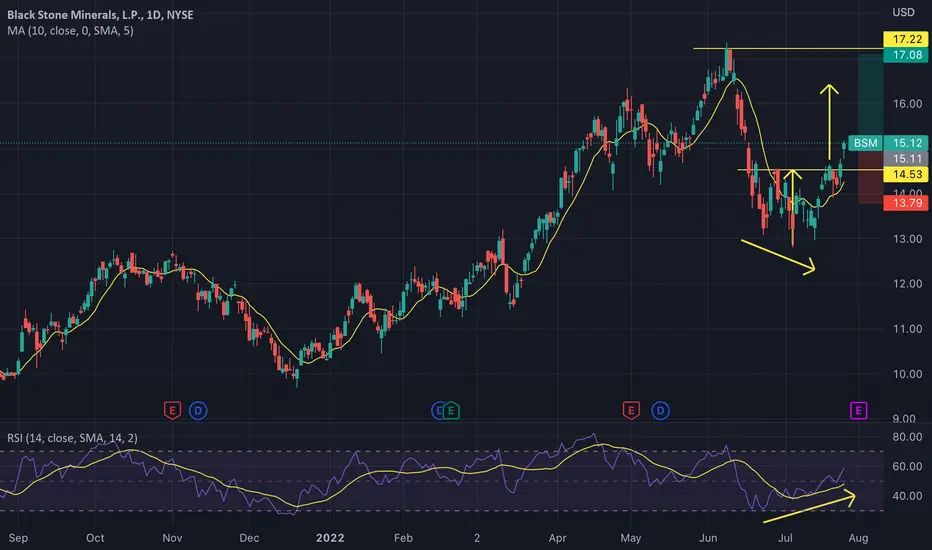Screen dimensions: 932x550
Task: Click the Sep label on time axis
Action: (18, 538)
